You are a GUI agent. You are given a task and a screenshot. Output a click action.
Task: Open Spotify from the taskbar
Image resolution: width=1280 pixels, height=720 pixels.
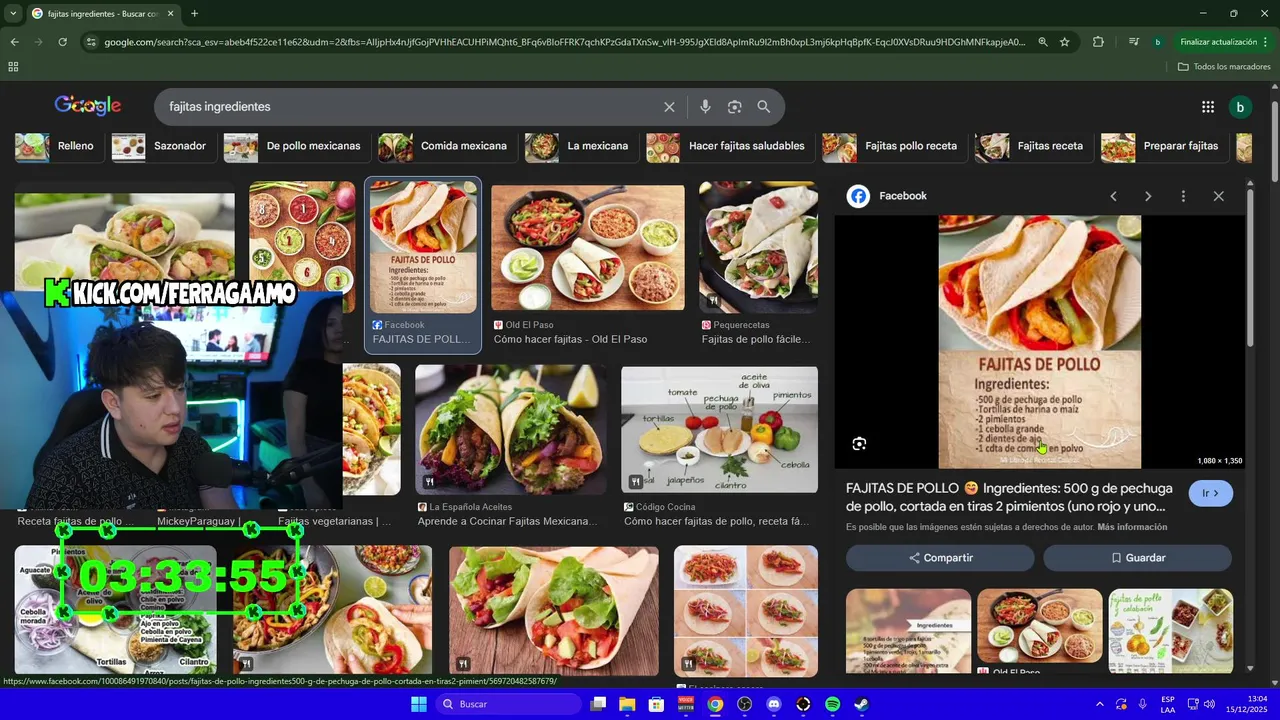pos(832,704)
